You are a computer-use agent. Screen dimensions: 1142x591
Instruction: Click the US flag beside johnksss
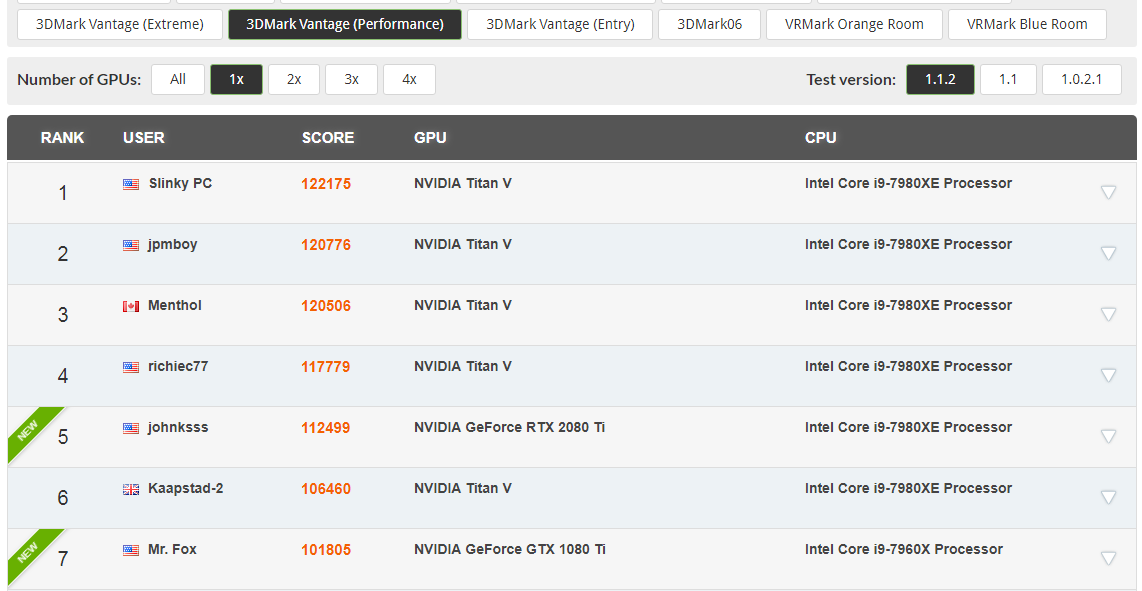pyautogui.click(x=131, y=428)
